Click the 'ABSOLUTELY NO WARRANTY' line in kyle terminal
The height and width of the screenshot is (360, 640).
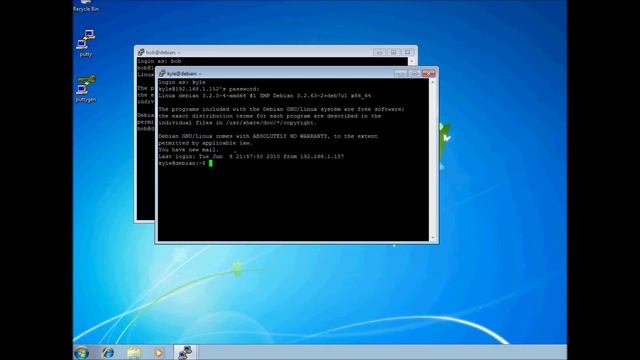[x=268, y=136]
